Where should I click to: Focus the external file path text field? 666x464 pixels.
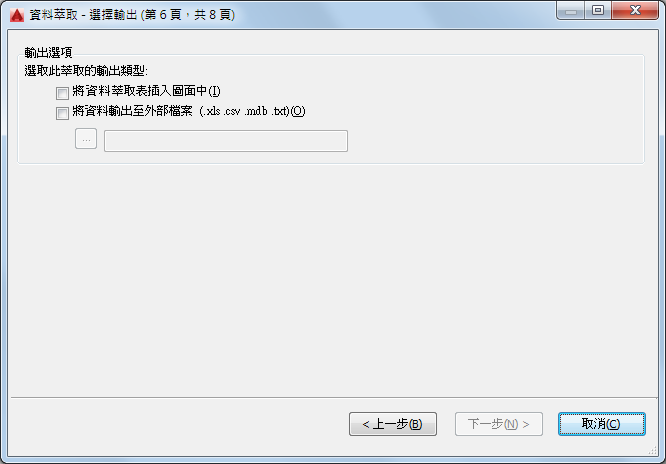pos(226,141)
